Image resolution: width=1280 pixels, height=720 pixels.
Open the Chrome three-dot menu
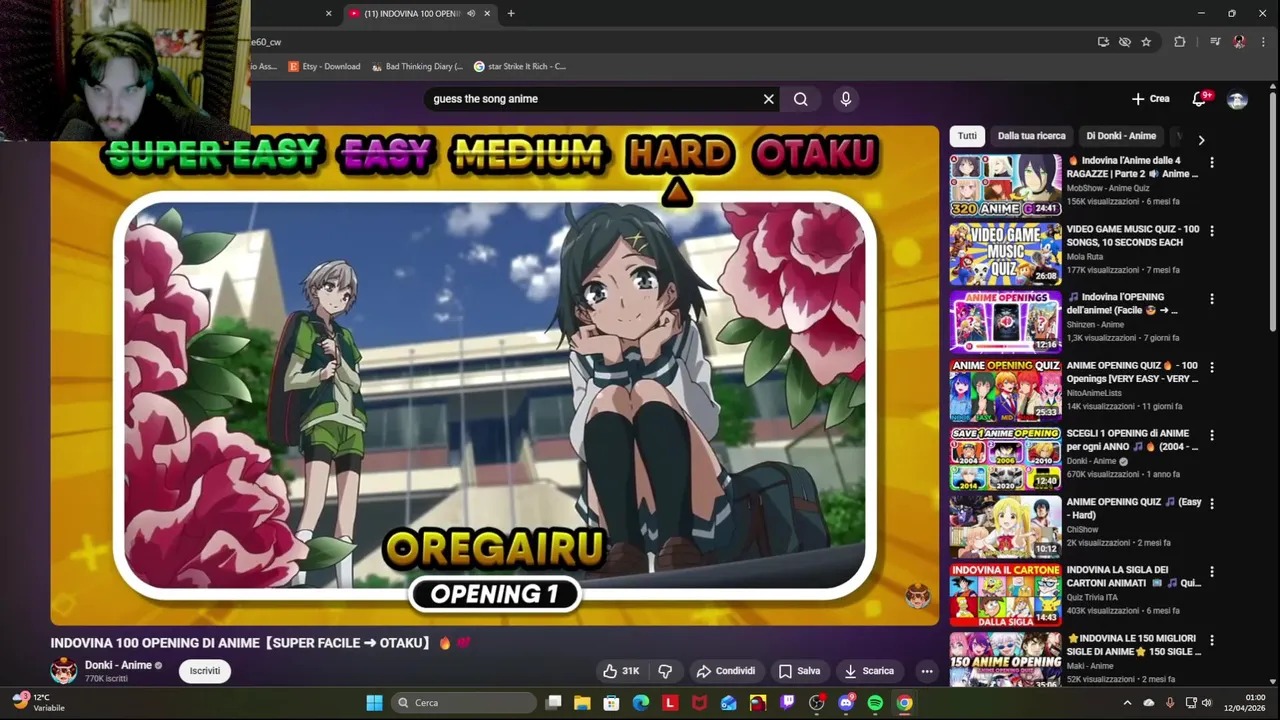coord(1265,42)
